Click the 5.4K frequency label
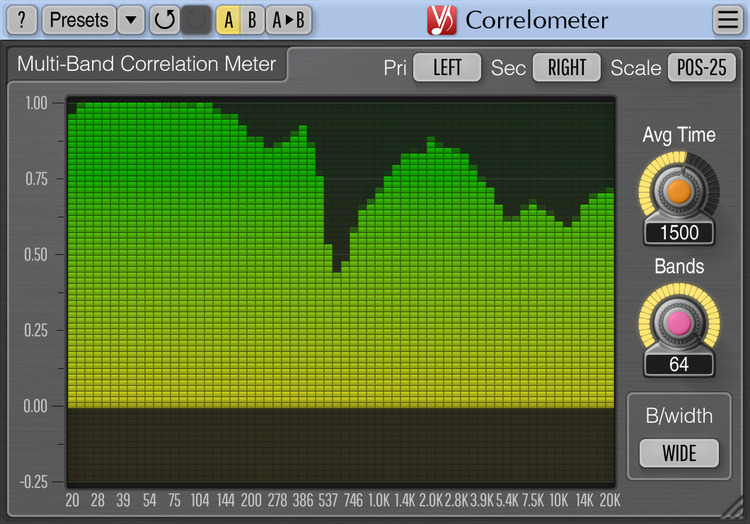Image resolution: width=750 pixels, height=524 pixels. (507, 501)
